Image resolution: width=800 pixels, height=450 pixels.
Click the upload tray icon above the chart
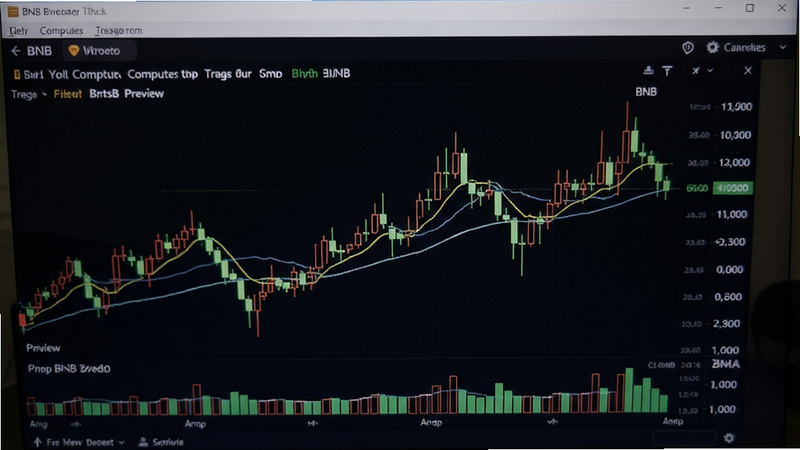(x=648, y=70)
